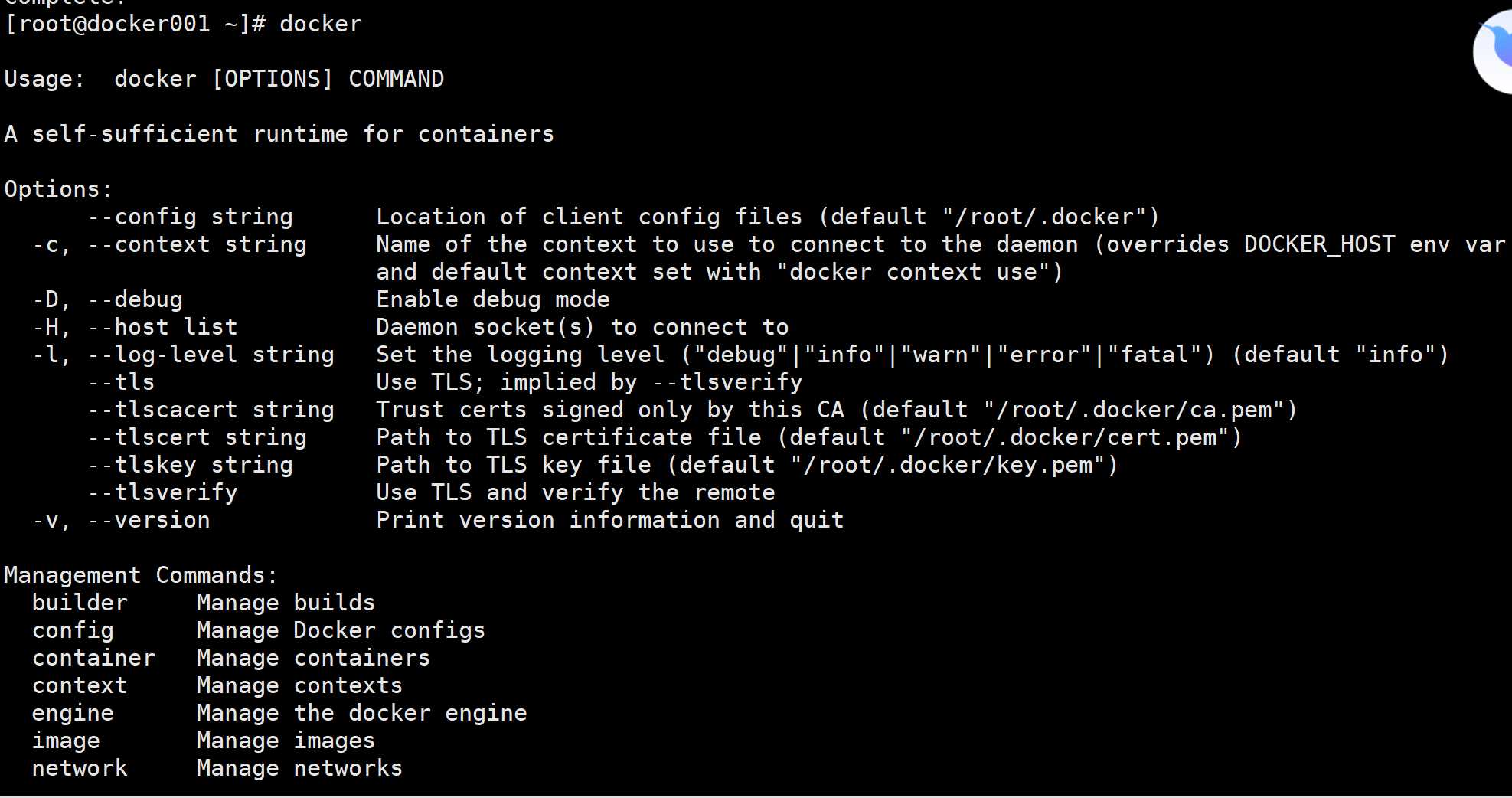Click the --context string option
Image resolution: width=1512 pixels, height=798 pixels.
(x=198, y=245)
